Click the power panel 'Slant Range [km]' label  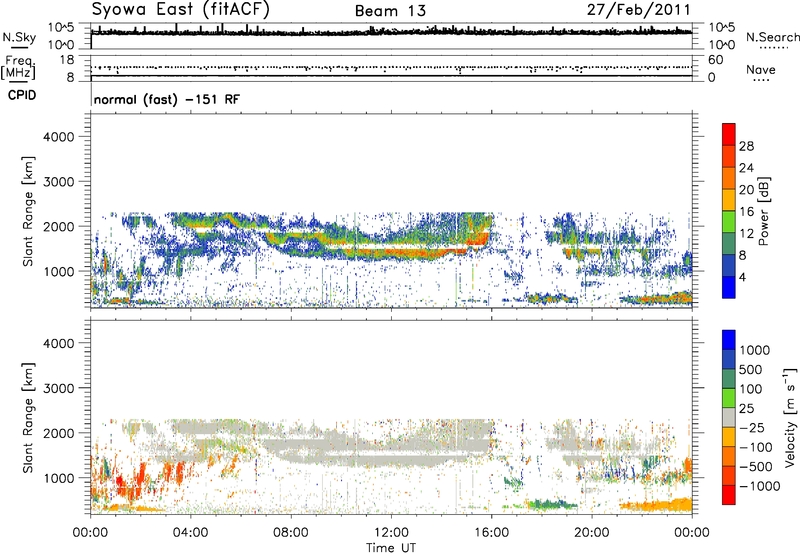tap(28, 211)
